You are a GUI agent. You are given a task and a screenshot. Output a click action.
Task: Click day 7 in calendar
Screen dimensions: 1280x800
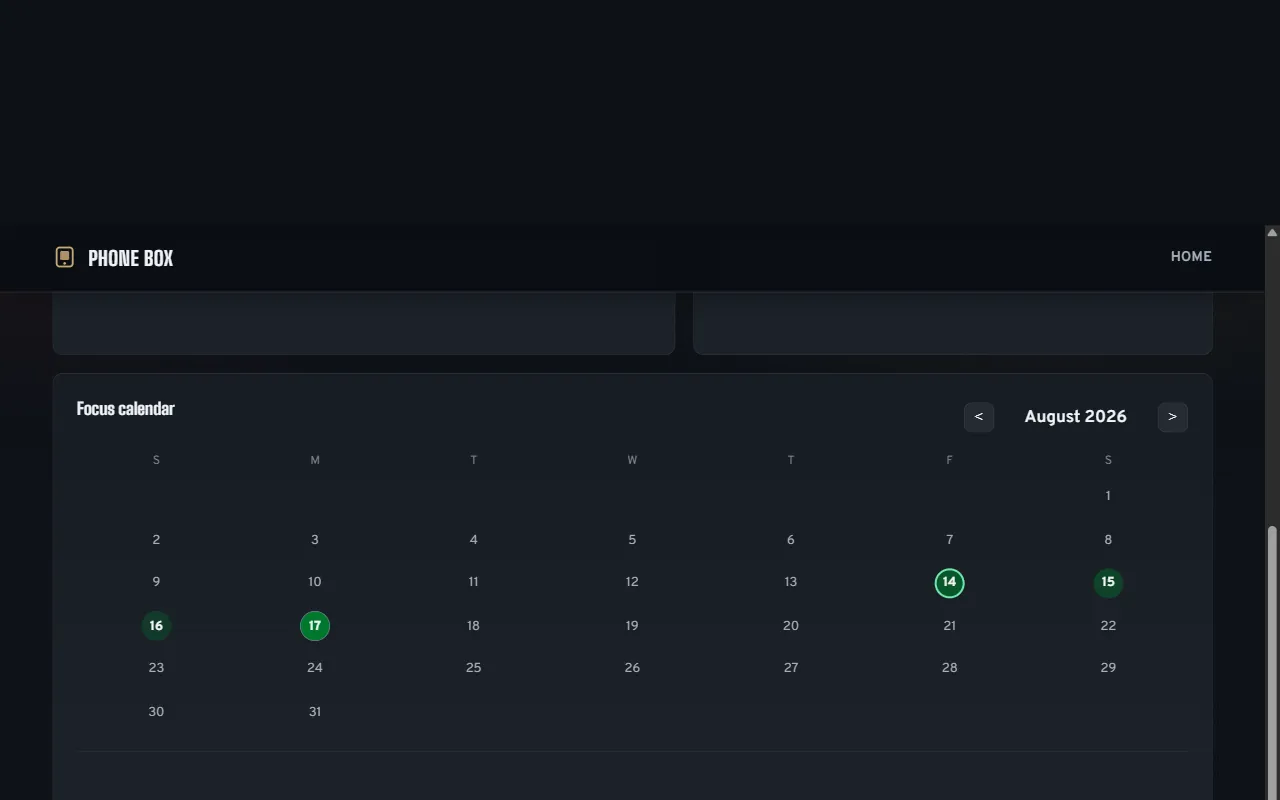pyautogui.click(x=949, y=540)
